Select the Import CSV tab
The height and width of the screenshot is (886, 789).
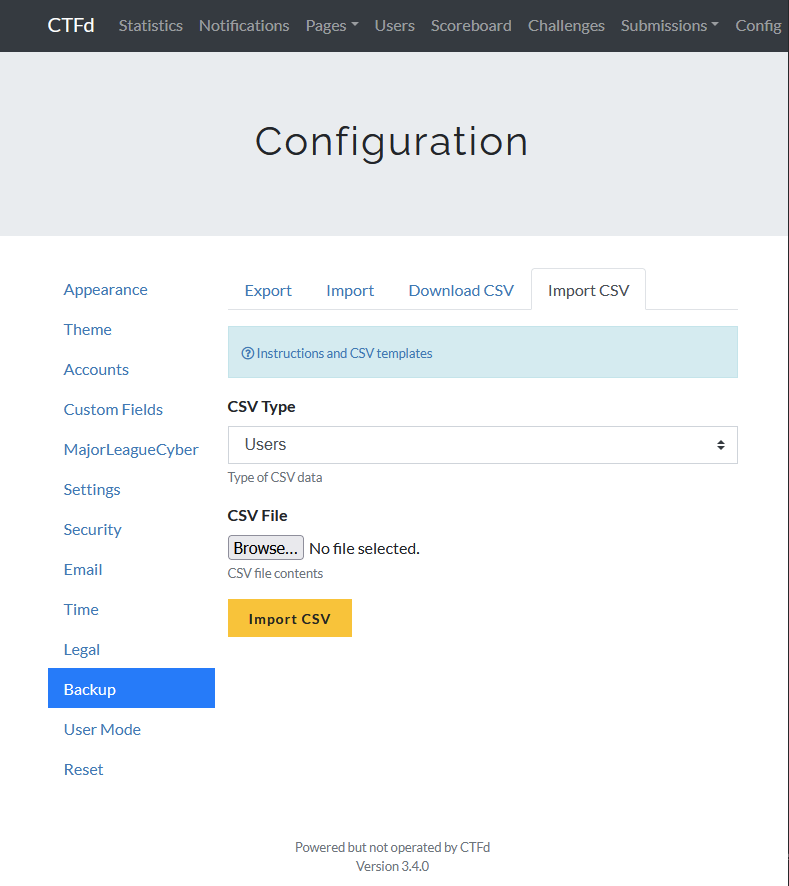coord(588,291)
